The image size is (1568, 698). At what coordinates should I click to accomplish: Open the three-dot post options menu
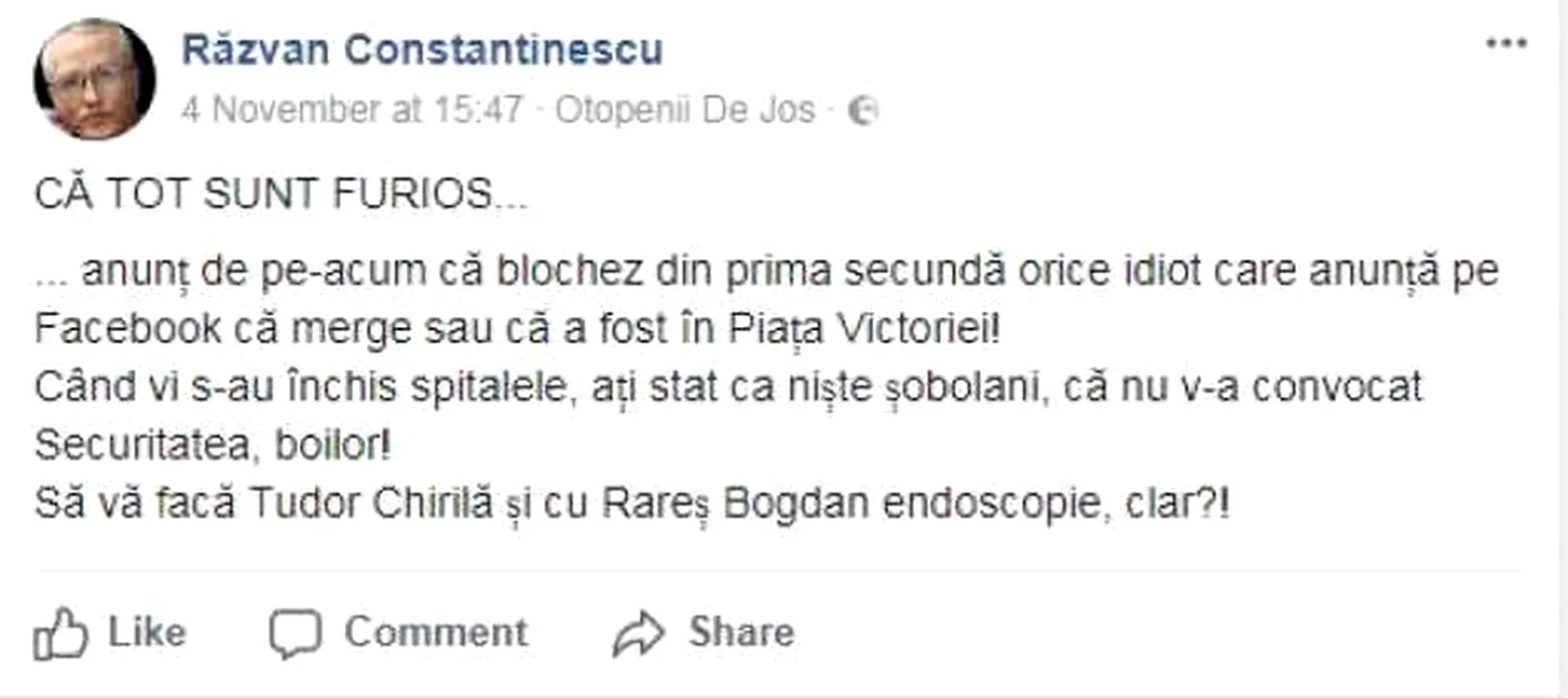[1505, 44]
